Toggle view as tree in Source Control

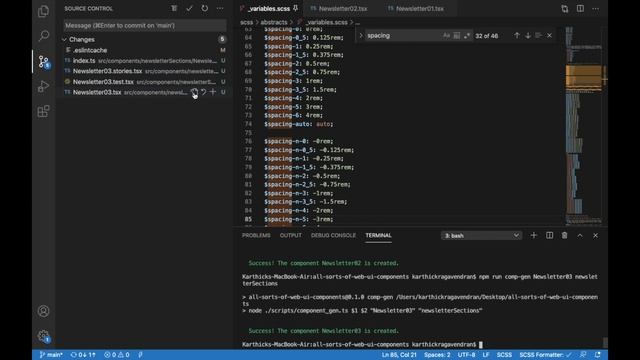coord(174,8)
